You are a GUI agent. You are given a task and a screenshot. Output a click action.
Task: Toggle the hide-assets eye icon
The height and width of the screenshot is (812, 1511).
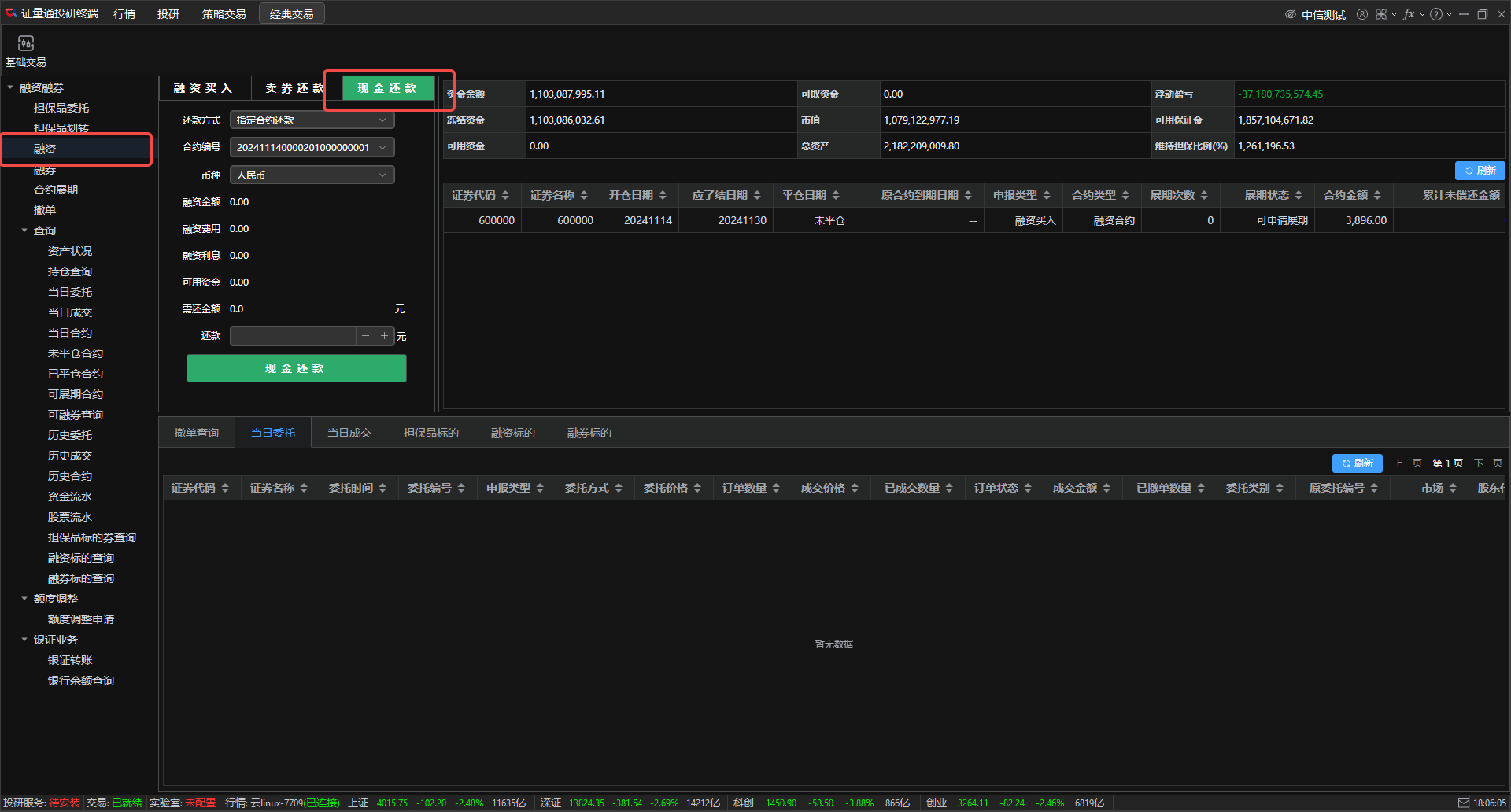click(1290, 14)
